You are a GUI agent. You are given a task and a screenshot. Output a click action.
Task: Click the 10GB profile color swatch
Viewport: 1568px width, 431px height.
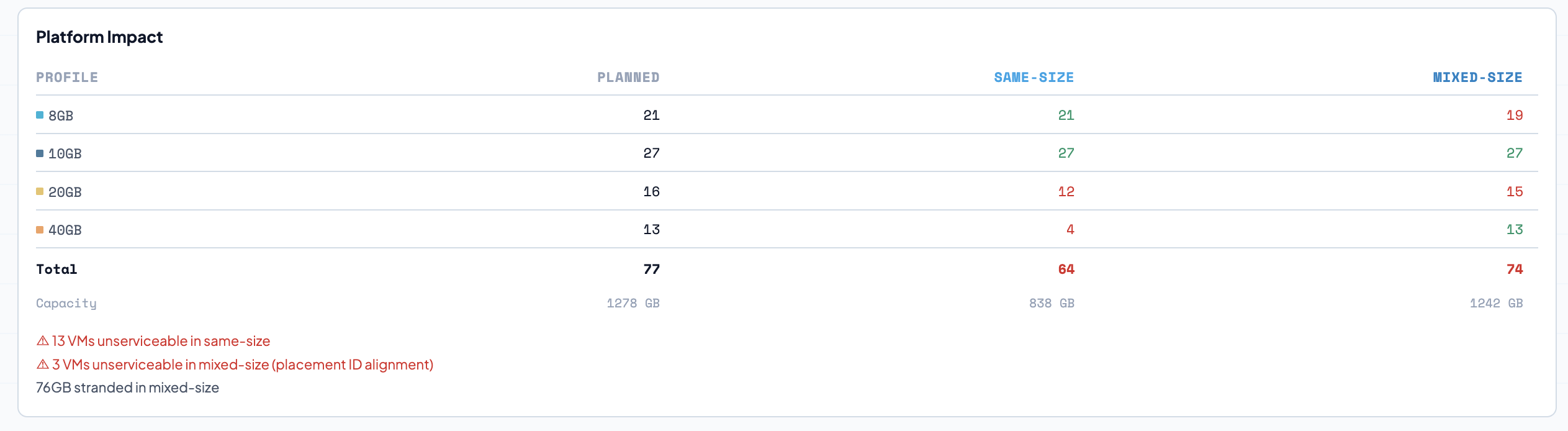(x=40, y=153)
